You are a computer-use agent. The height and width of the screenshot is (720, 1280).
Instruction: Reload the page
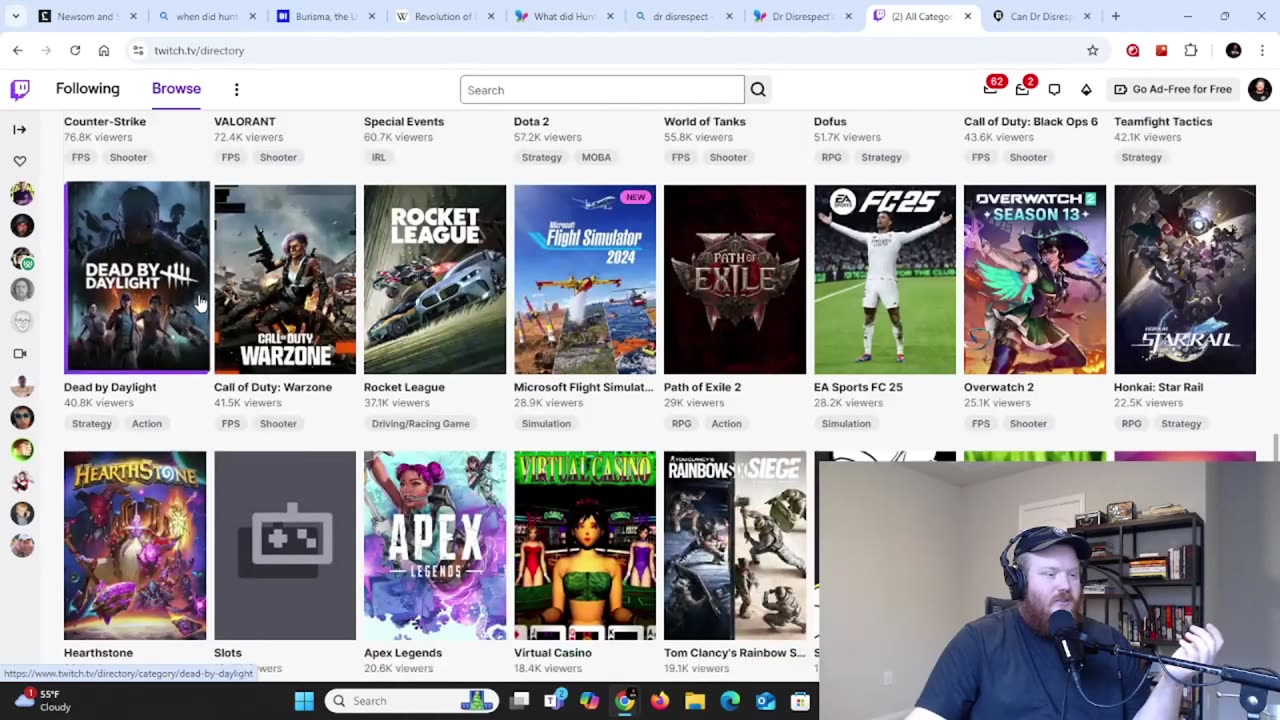75,50
